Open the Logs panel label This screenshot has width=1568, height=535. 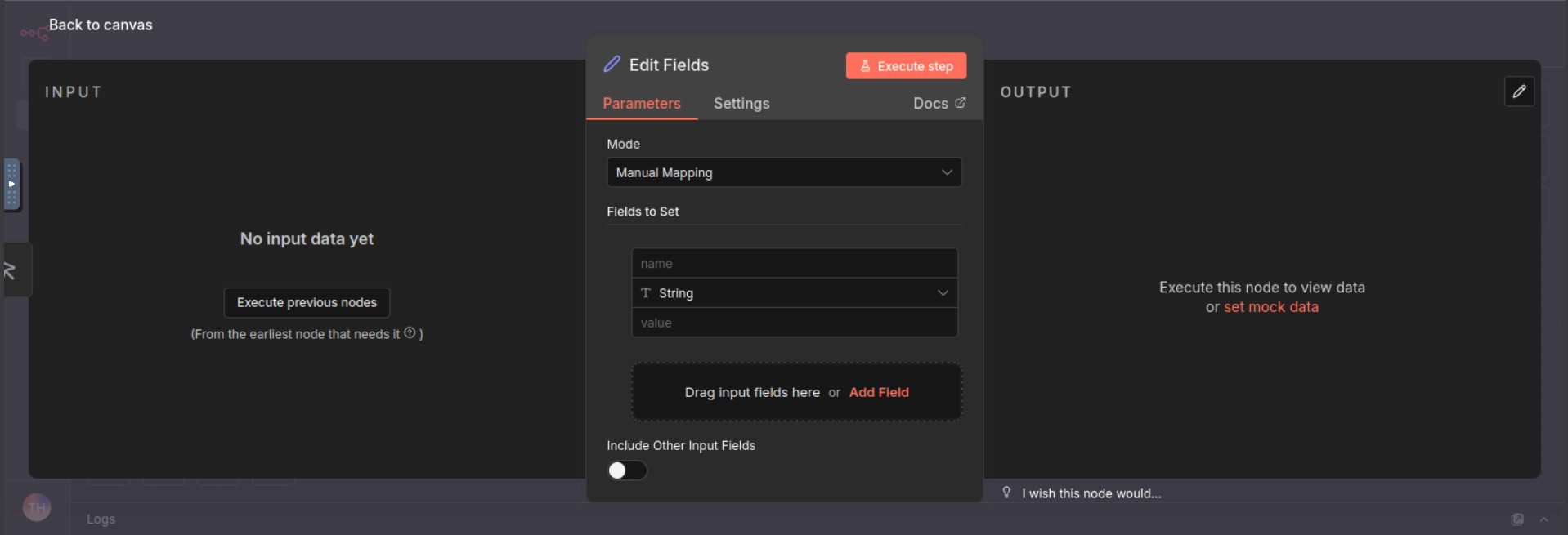[101, 519]
